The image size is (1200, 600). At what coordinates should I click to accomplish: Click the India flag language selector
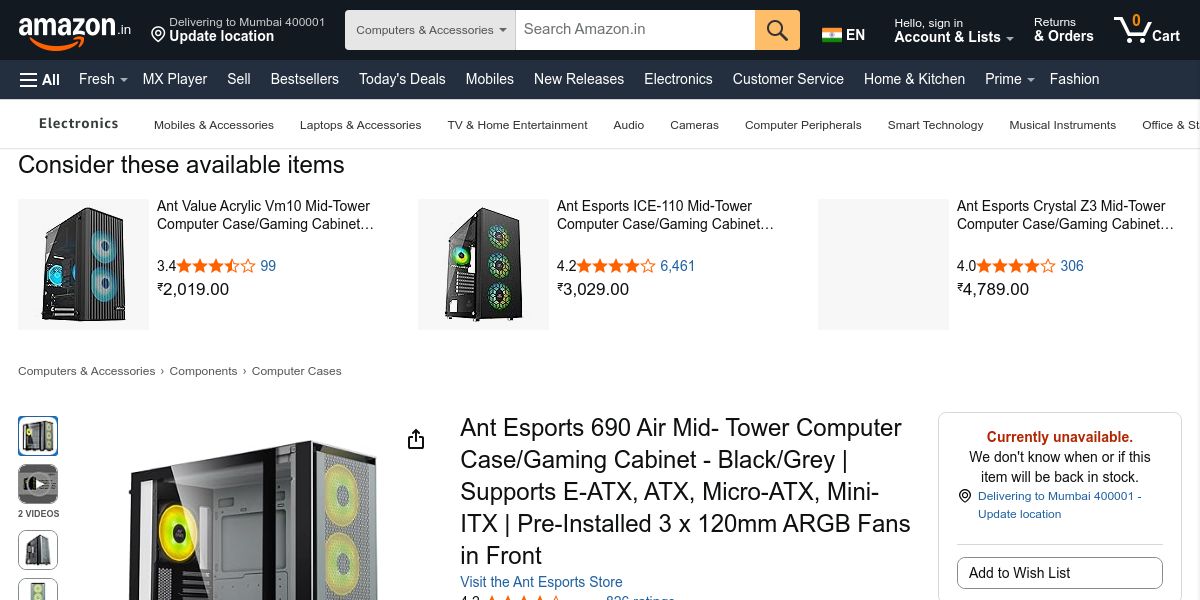click(843, 35)
